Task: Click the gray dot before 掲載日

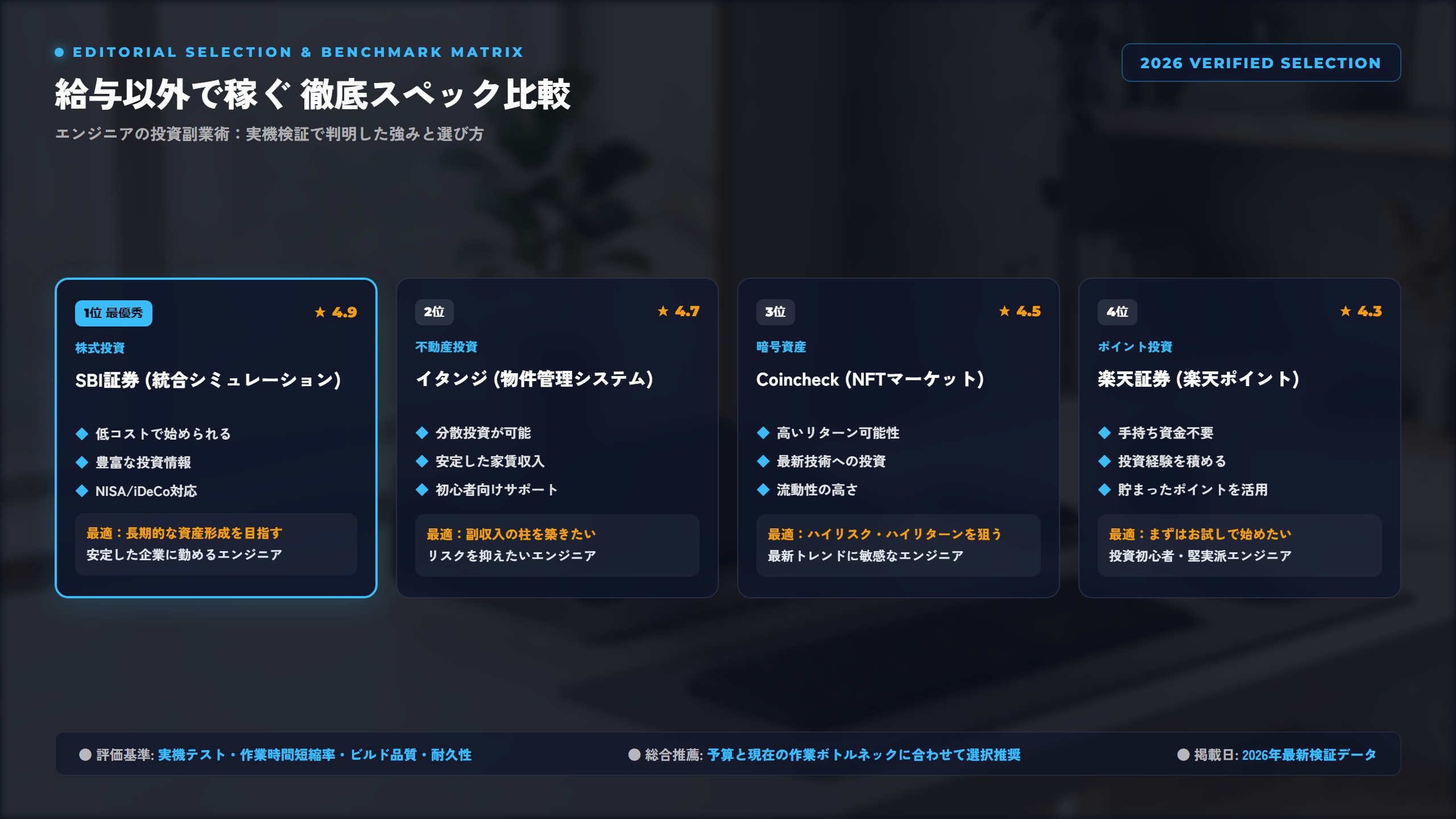Action: tap(1184, 755)
